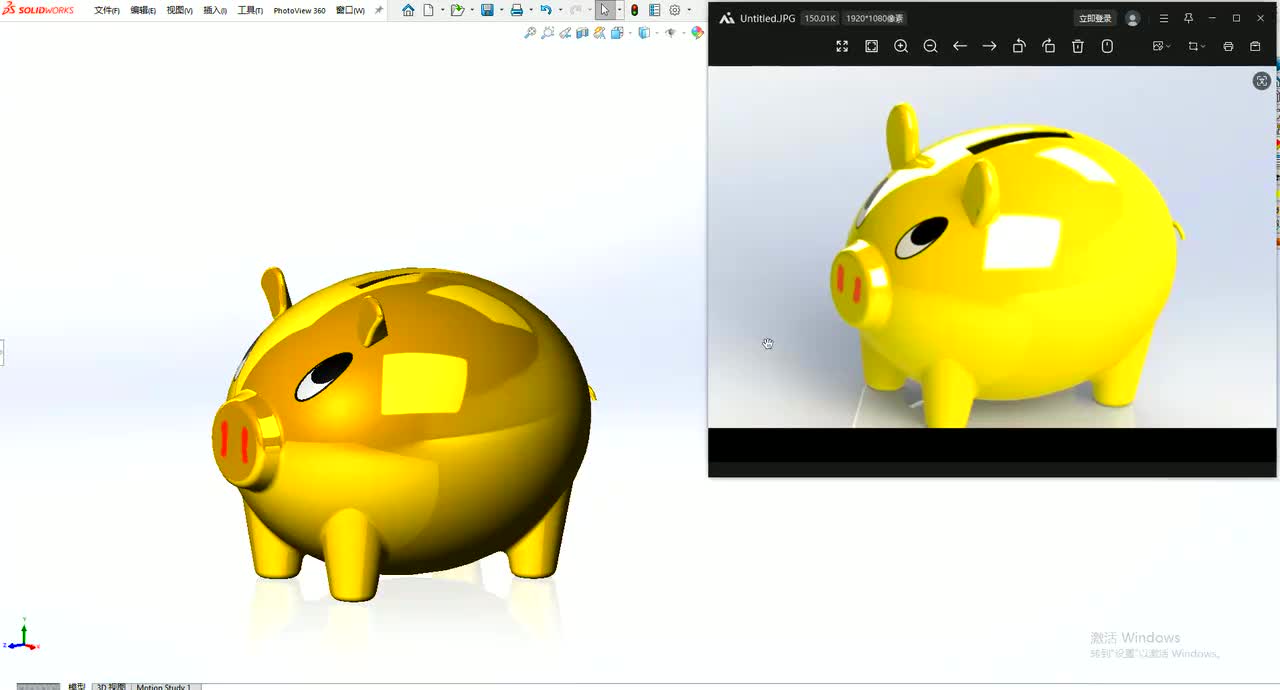Go to next image in viewer
Image resolution: width=1280 pixels, height=690 pixels.
[x=989, y=46]
